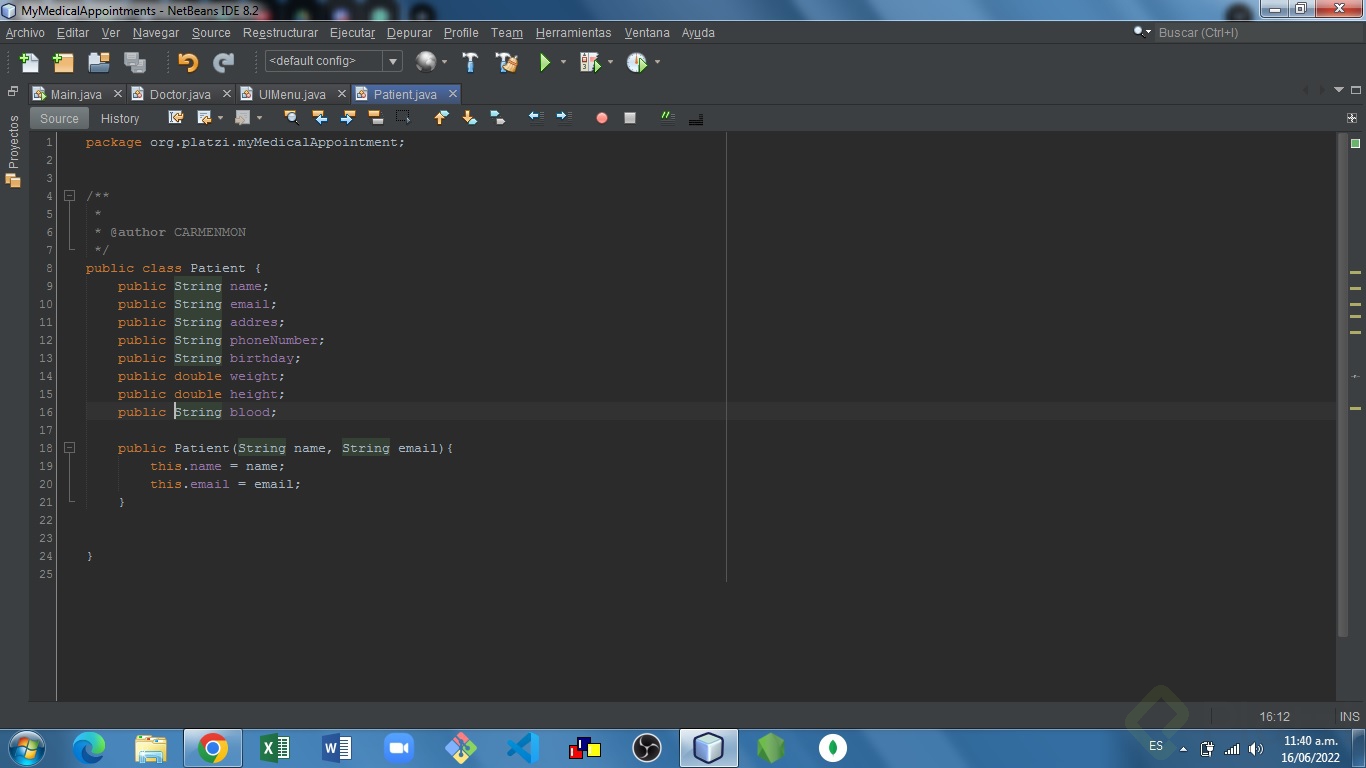Click the Uncomment icon in the editor toolbar
This screenshot has height=768, width=1366.
tap(696, 118)
